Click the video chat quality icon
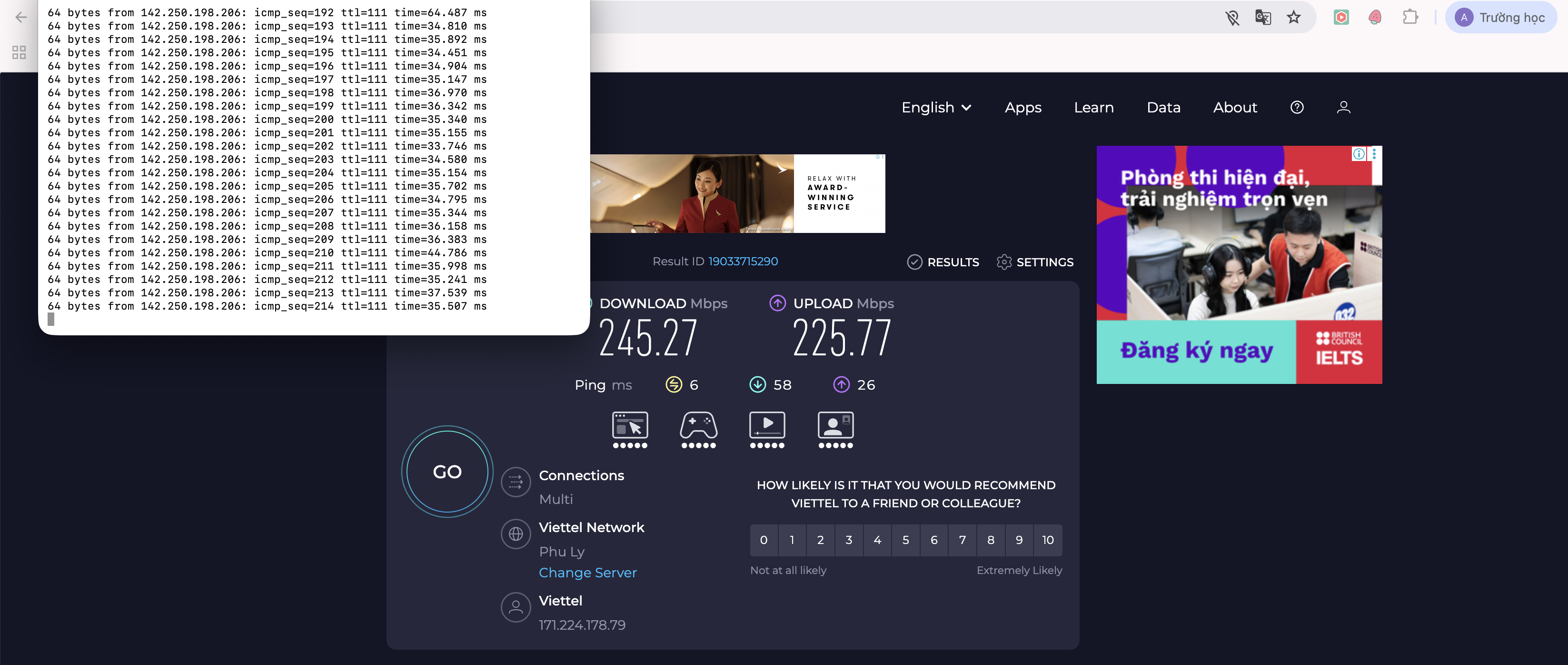Image resolution: width=1568 pixels, height=665 pixels. click(835, 426)
